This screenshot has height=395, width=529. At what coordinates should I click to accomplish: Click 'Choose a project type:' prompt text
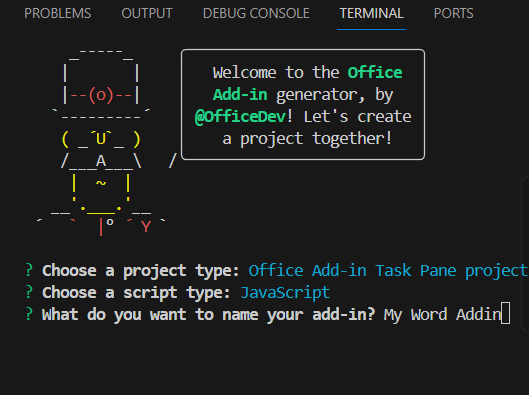click(x=141, y=271)
